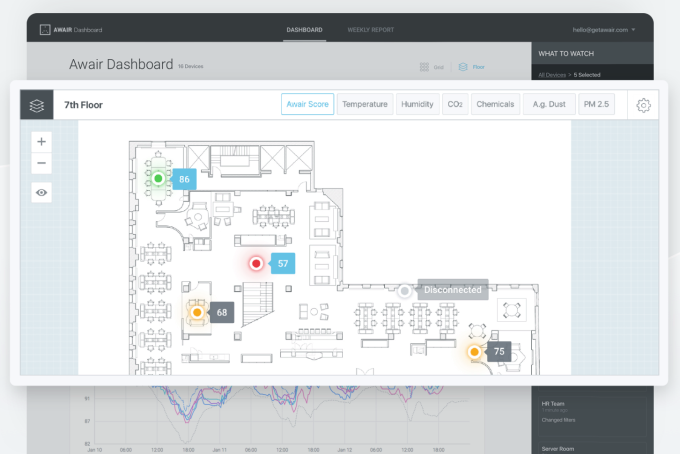Screen dimensions: 680x454
Task: Select the gray Disconnected sensor marker
Action: 404,291
